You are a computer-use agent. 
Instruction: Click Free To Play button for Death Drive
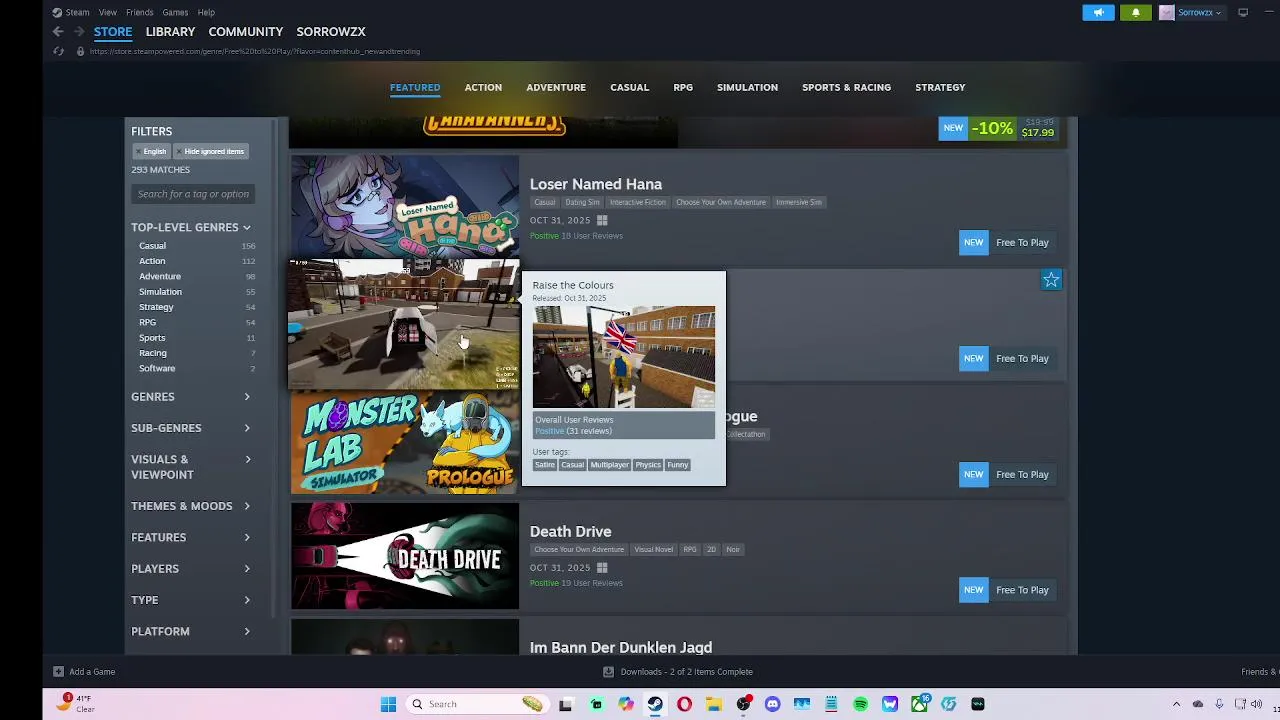[x=1022, y=590]
